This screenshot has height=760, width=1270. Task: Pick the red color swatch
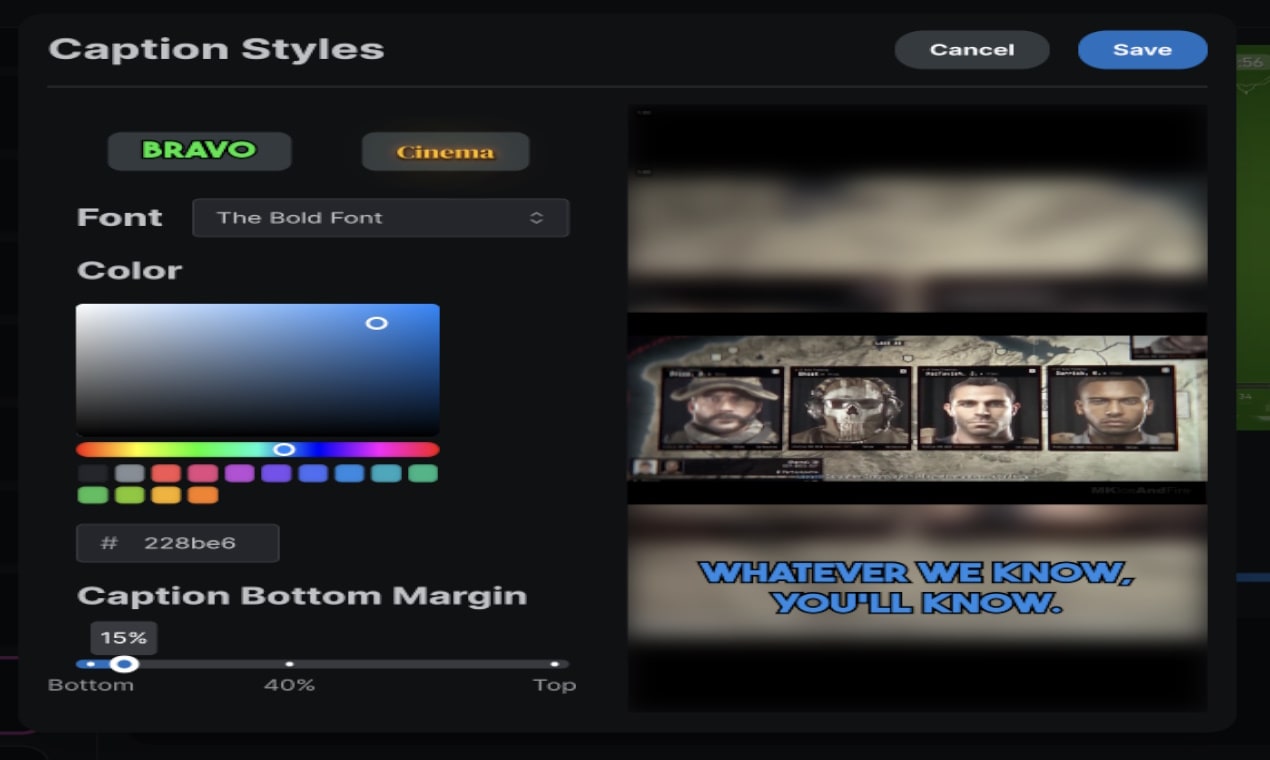(x=166, y=474)
